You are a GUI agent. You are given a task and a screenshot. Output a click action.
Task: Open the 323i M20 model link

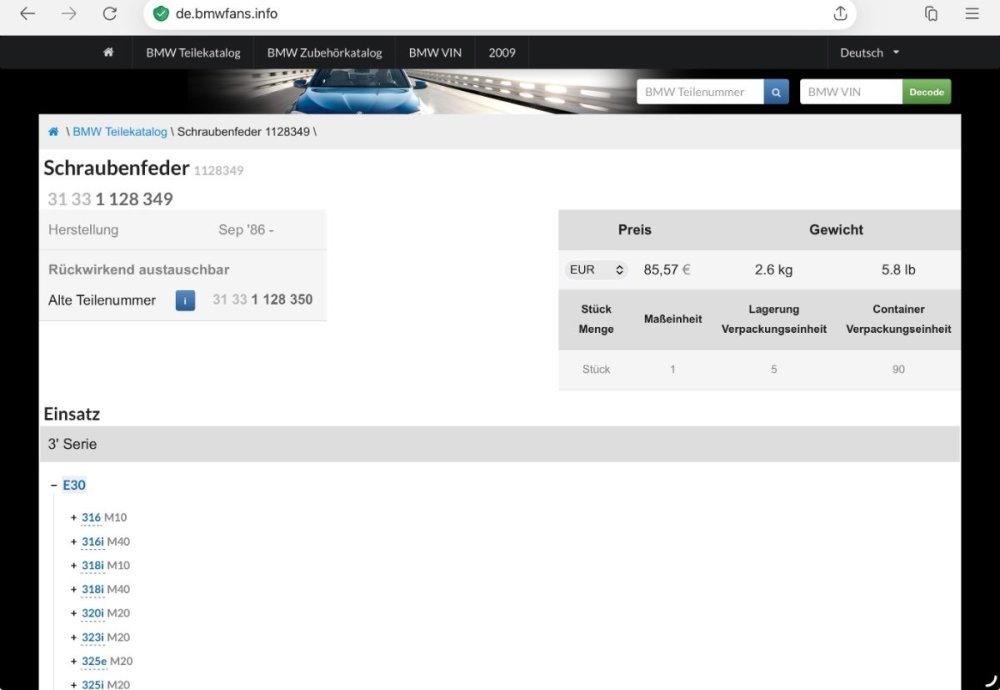(92, 637)
